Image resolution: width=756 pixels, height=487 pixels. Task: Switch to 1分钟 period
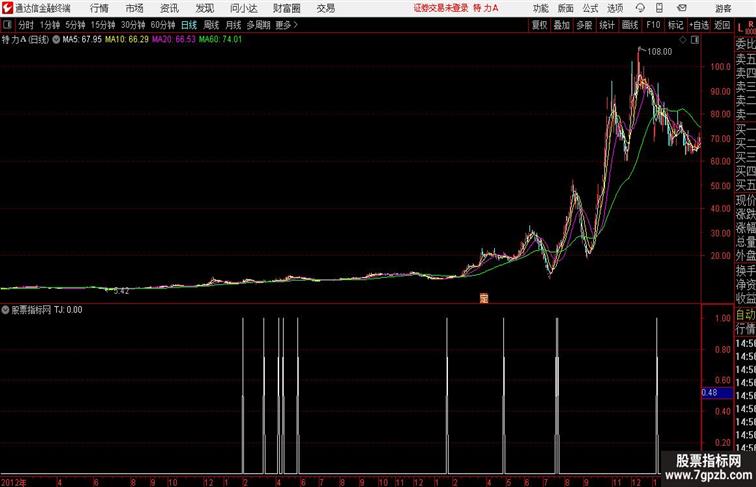(50, 25)
